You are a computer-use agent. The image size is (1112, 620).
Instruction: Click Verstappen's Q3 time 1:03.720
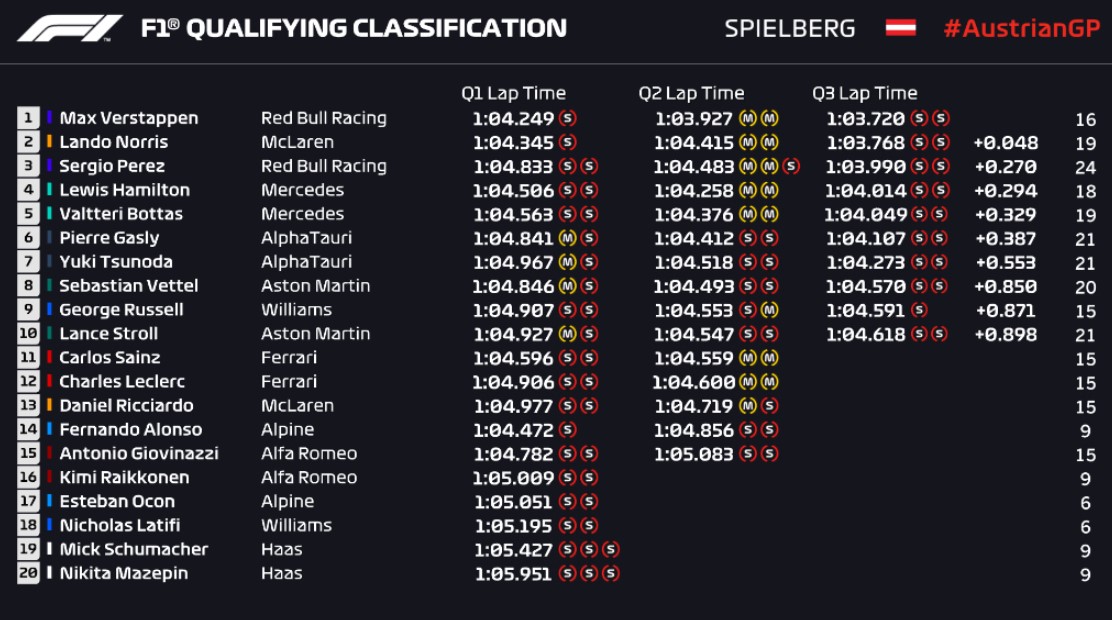(865, 118)
